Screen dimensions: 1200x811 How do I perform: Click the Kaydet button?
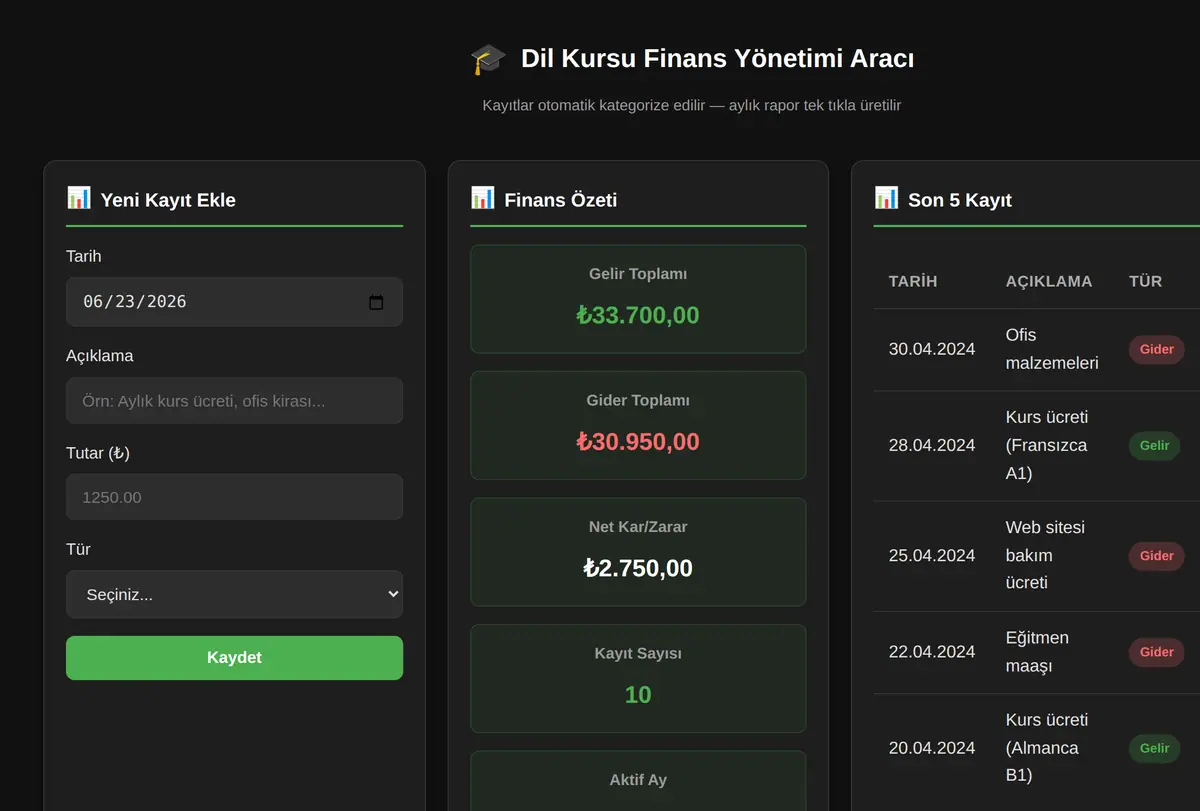tap(234, 658)
